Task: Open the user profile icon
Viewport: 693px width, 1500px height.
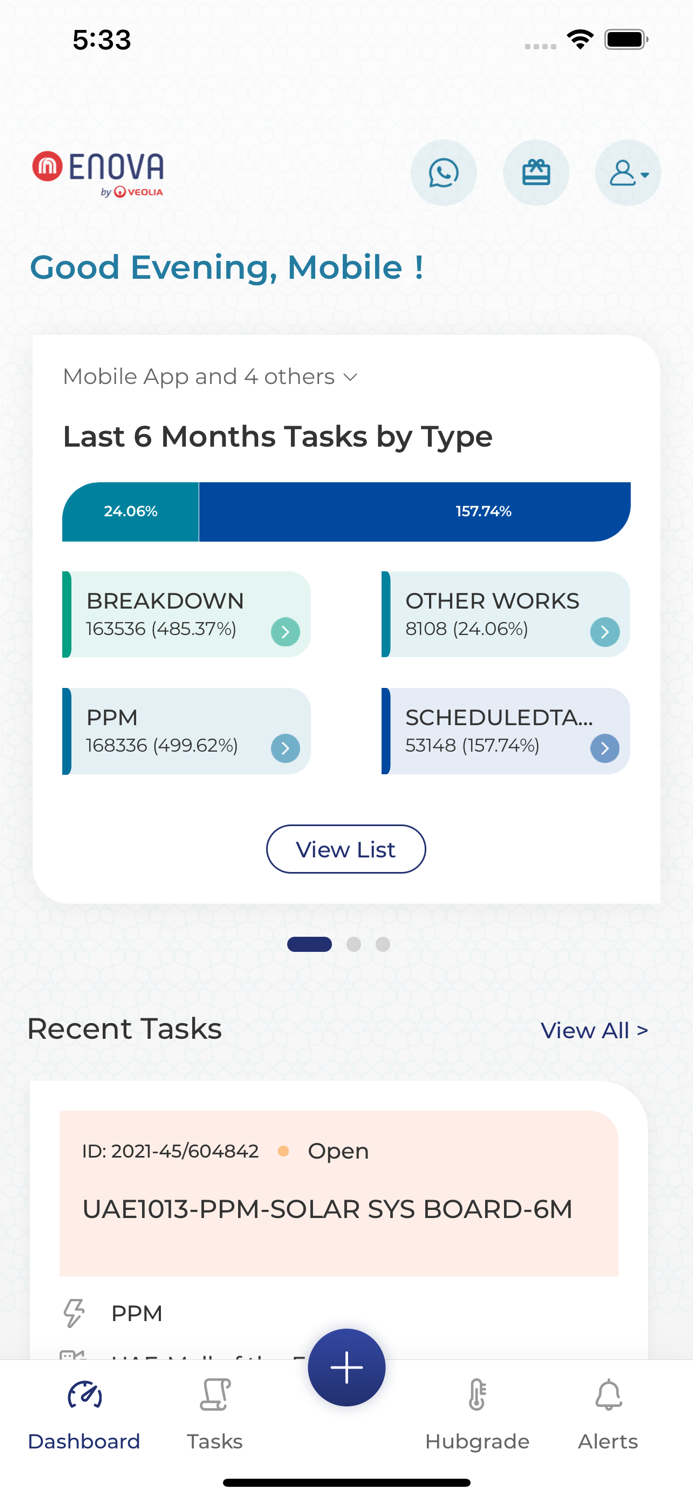Action: click(x=624, y=172)
